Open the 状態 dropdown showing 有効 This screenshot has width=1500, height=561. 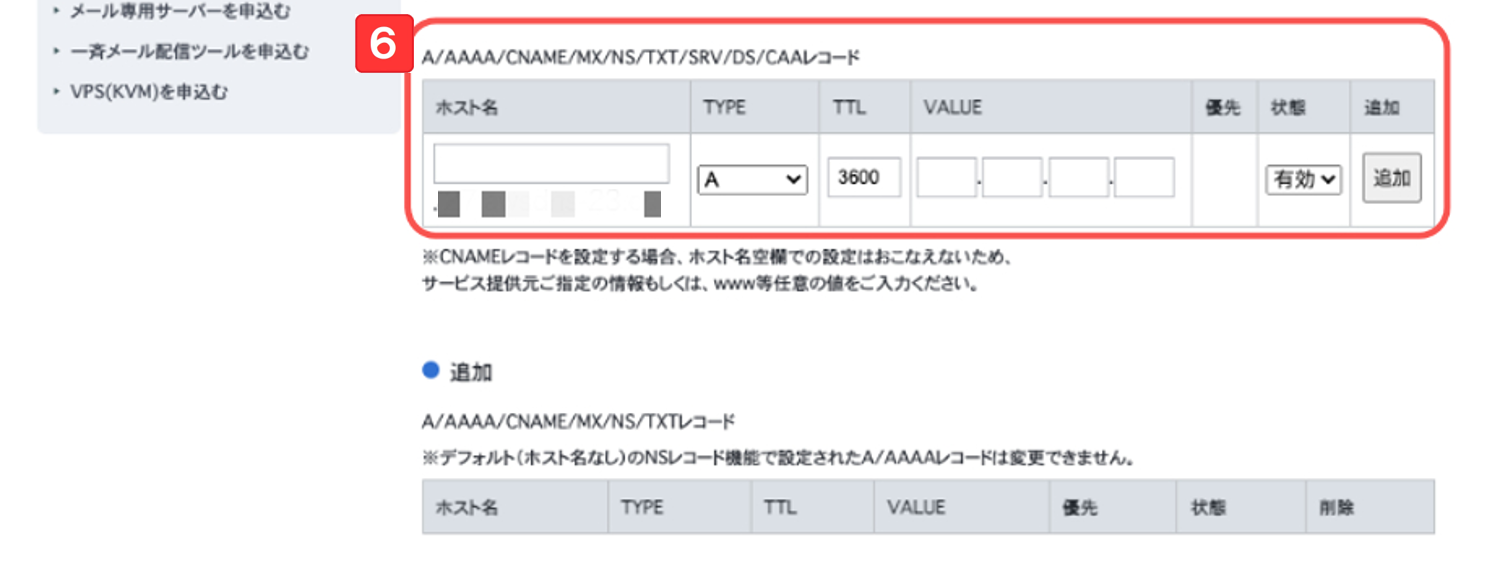(x=1304, y=180)
